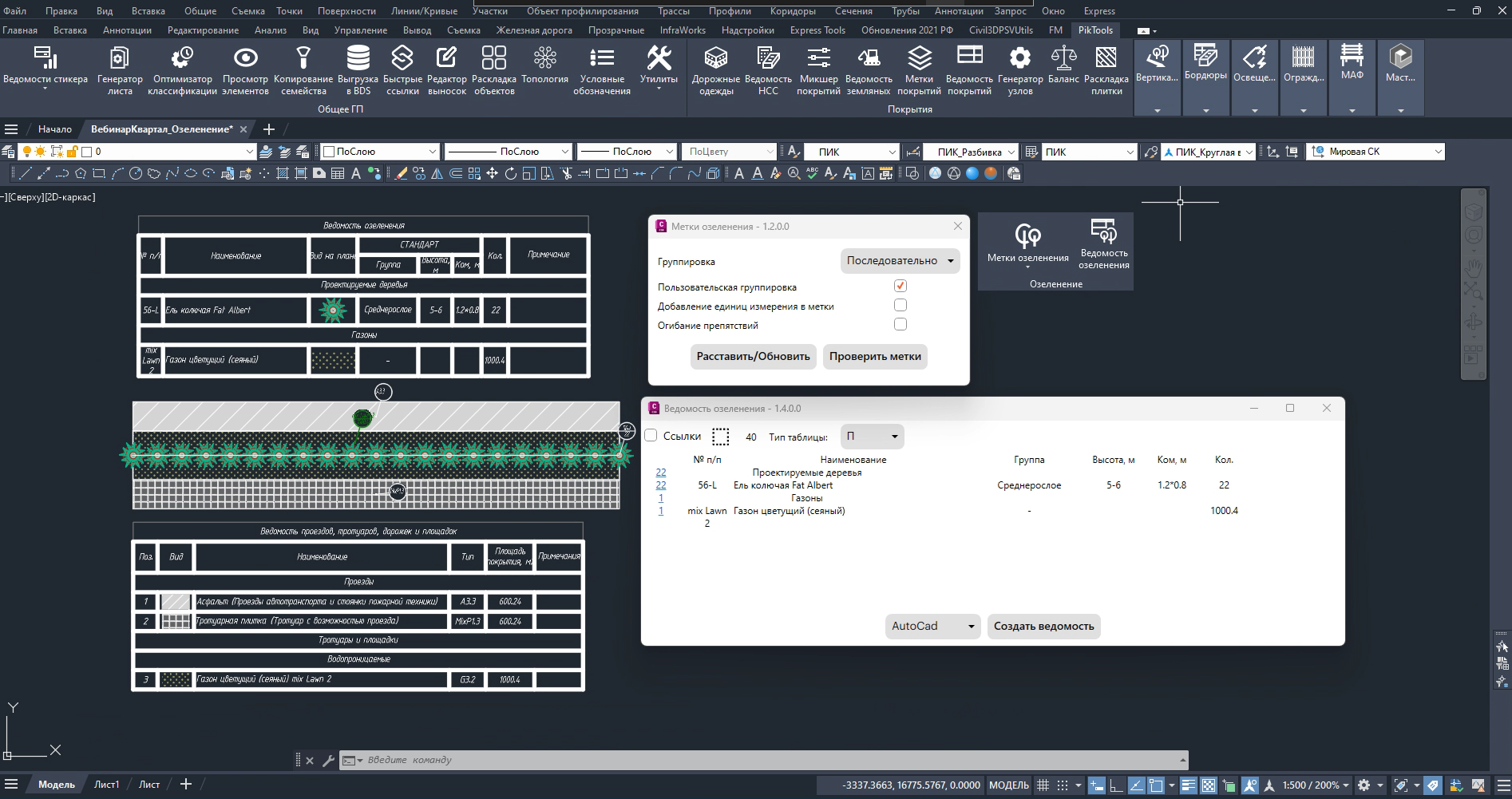Add a new drawing tab with plus
This screenshot has height=799, width=1512.
tap(269, 129)
